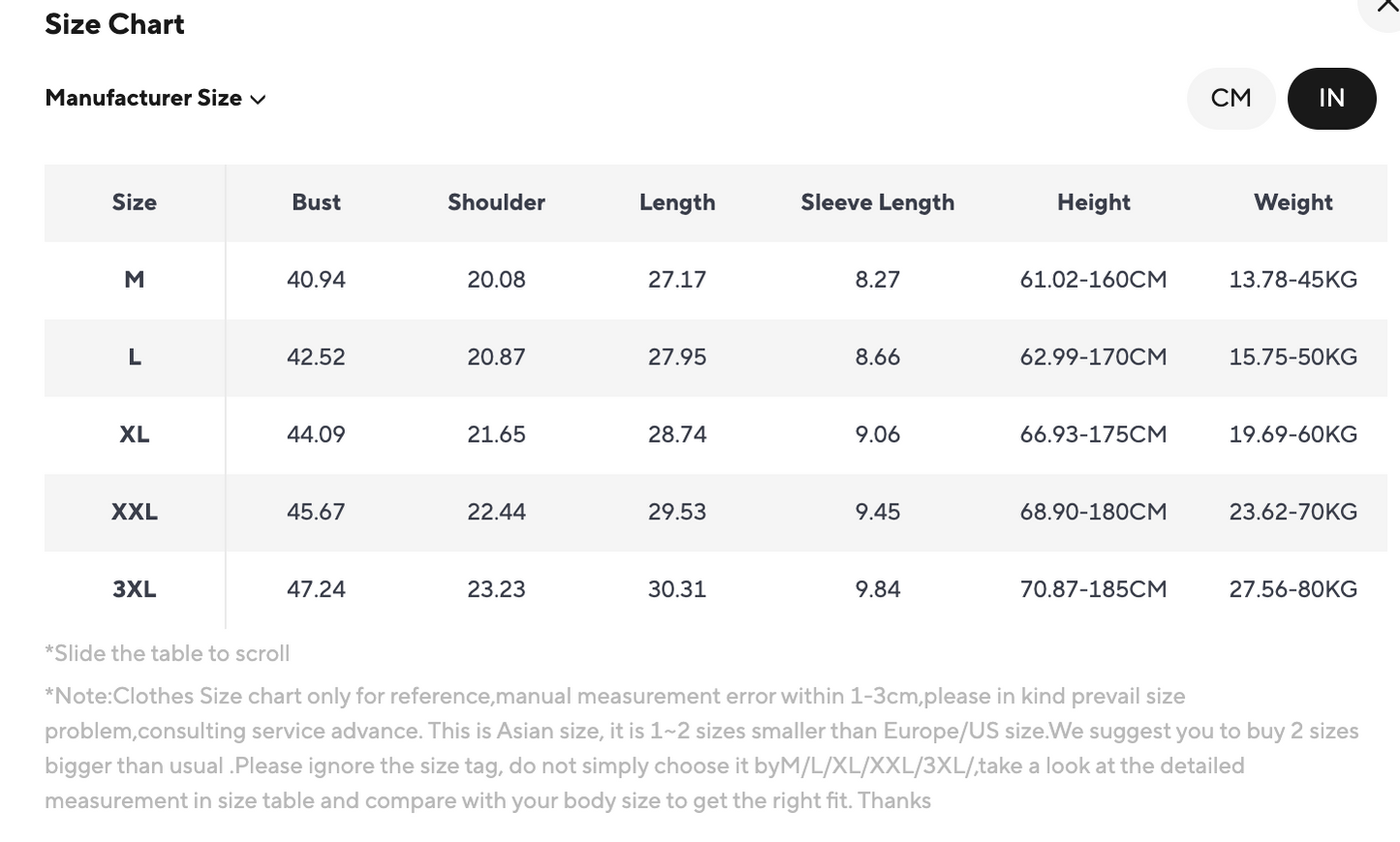Screen dimensions: 1400x842
Task: Click the 70.87-185CM height cell
Action: click(1093, 590)
